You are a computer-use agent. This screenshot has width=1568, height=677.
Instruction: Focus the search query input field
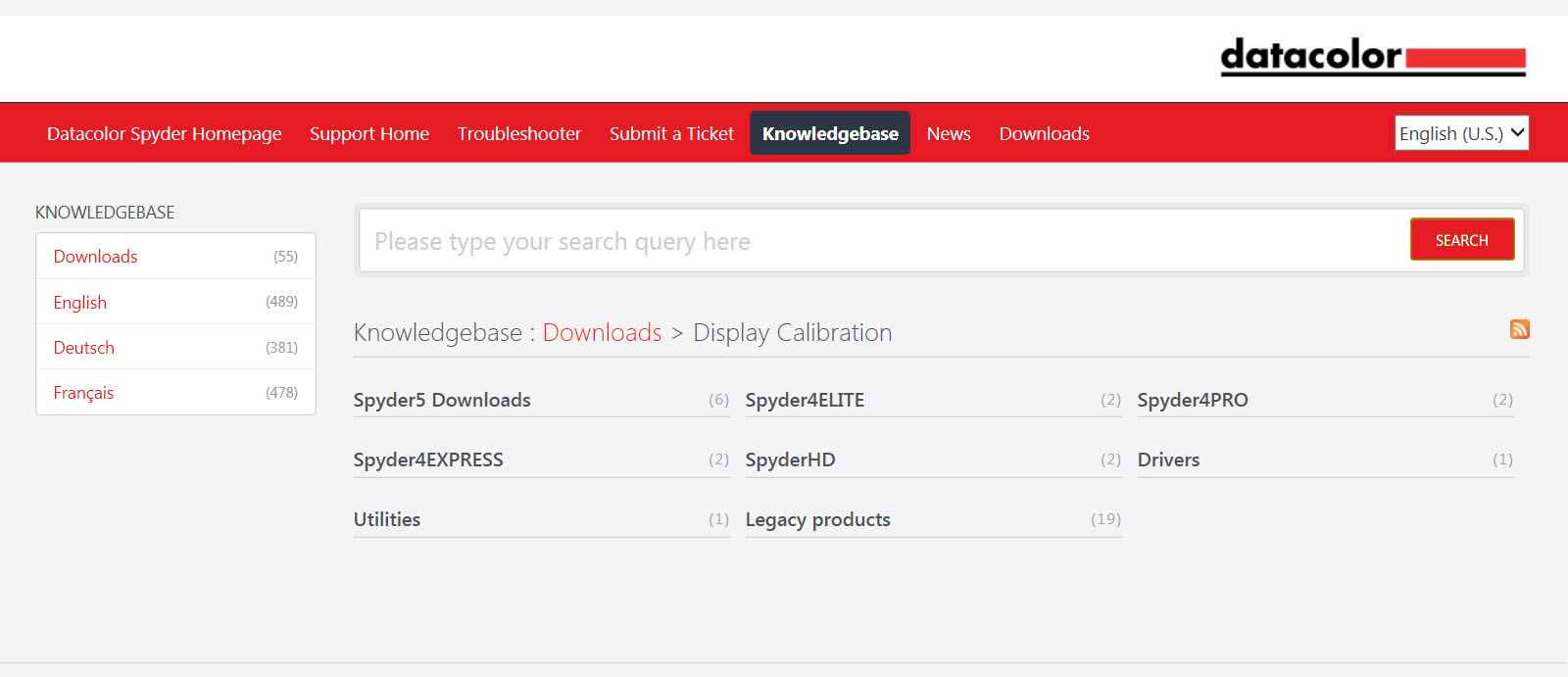coord(884,241)
